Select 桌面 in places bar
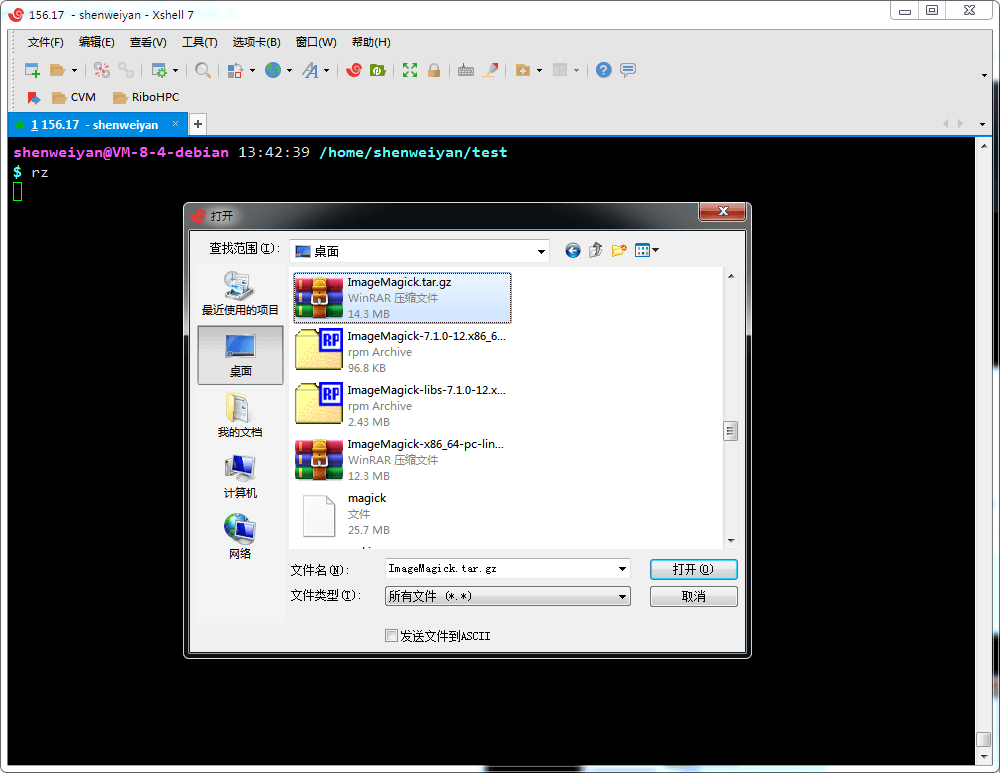1000x773 pixels. point(240,355)
